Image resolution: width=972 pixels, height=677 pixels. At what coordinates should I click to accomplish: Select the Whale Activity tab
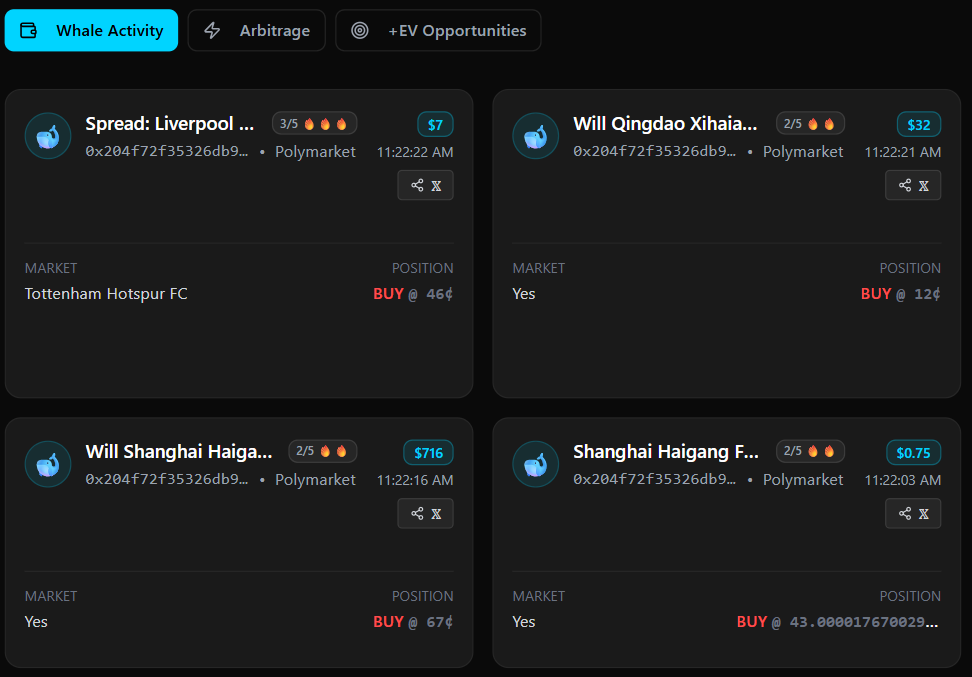tap(91, 30)
